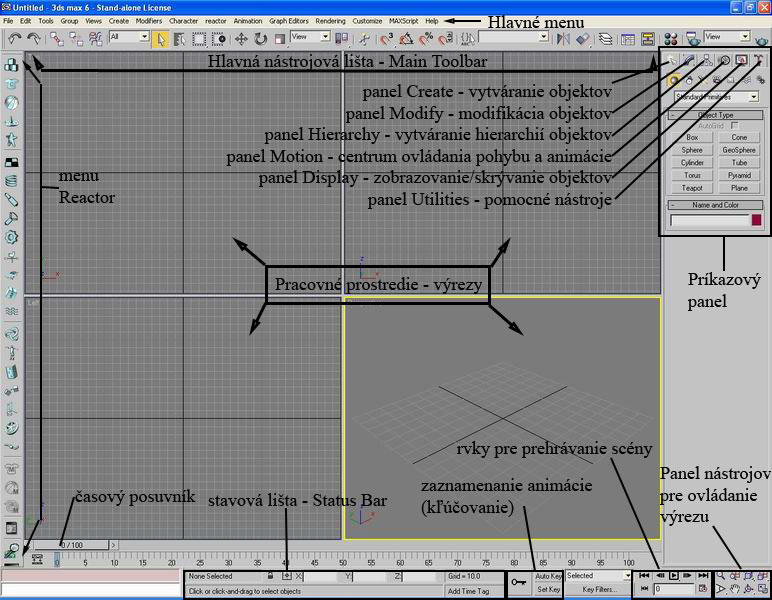
Task: Open the Named Selection Sets dropdown
Action: 513,36
